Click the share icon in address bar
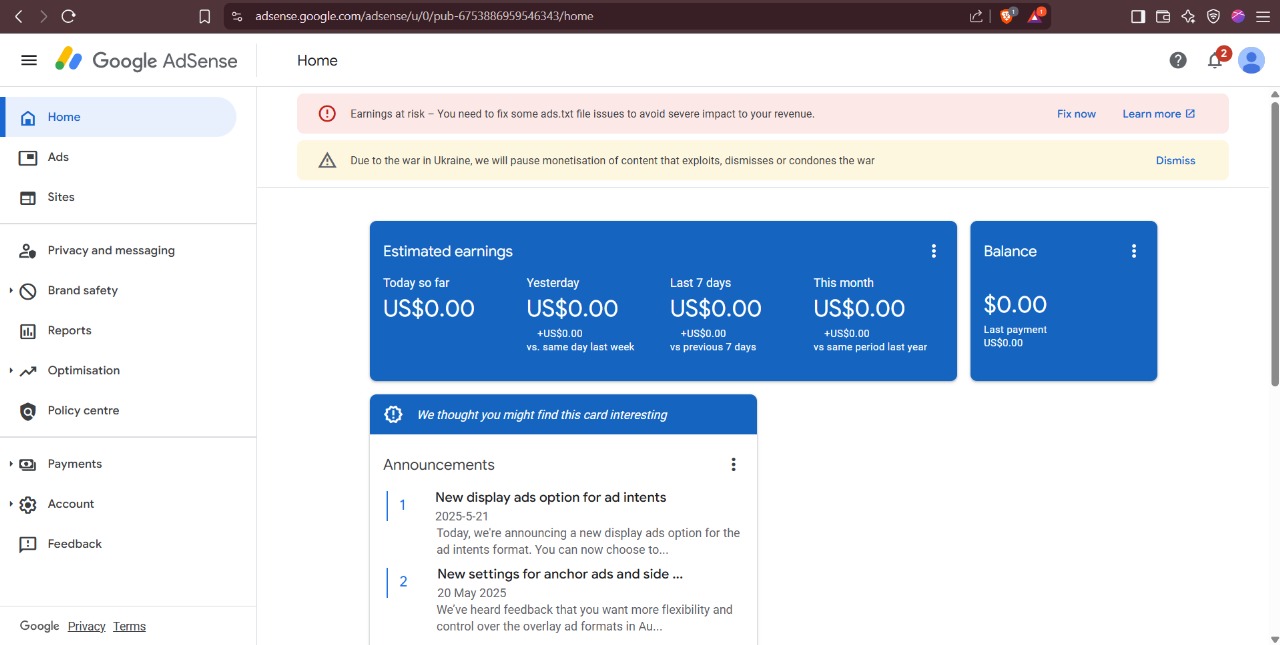This screenshot has width=1280, height=645. click(x=976, y=16)
